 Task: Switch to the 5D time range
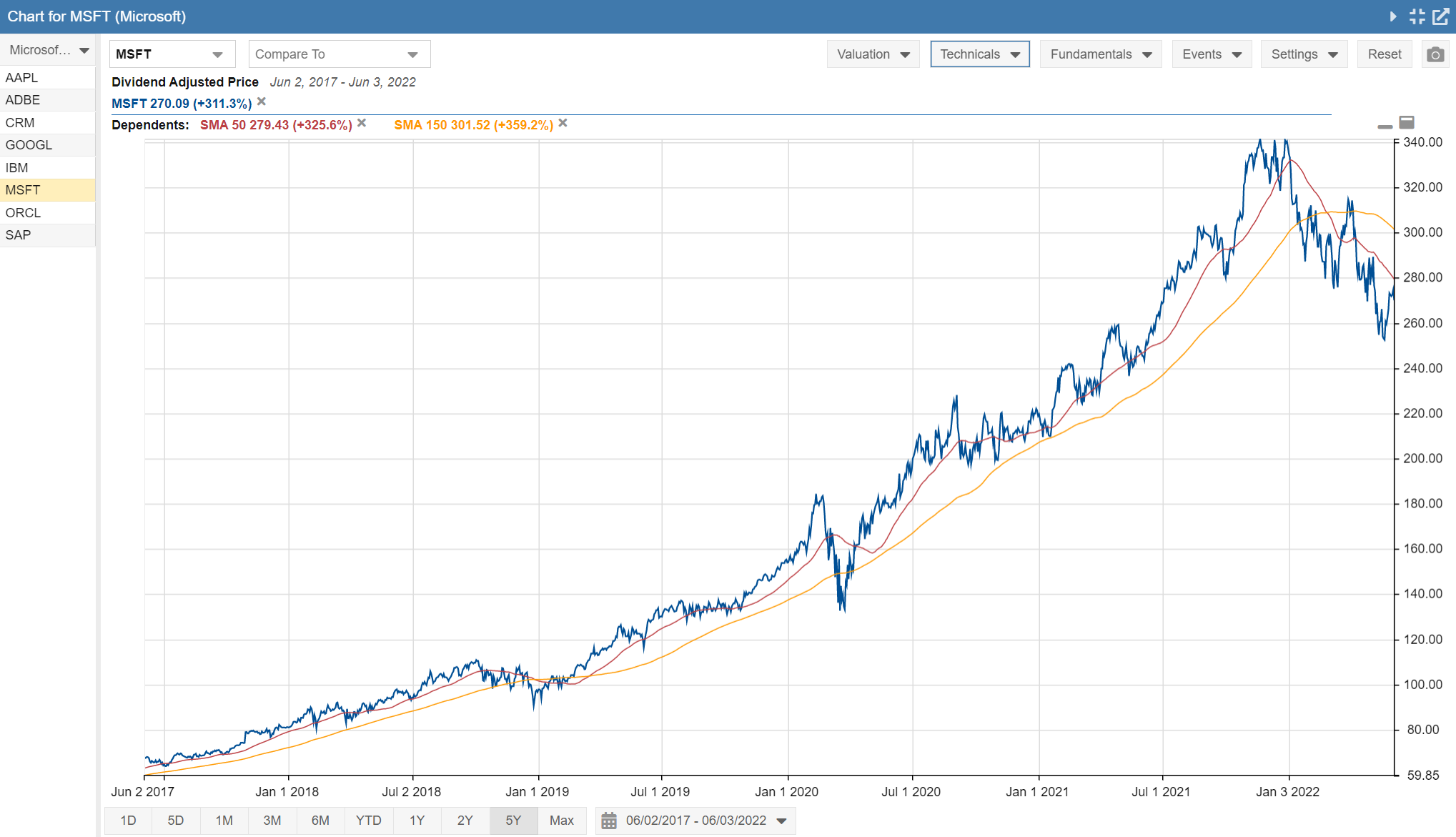[x=176, y=821]
